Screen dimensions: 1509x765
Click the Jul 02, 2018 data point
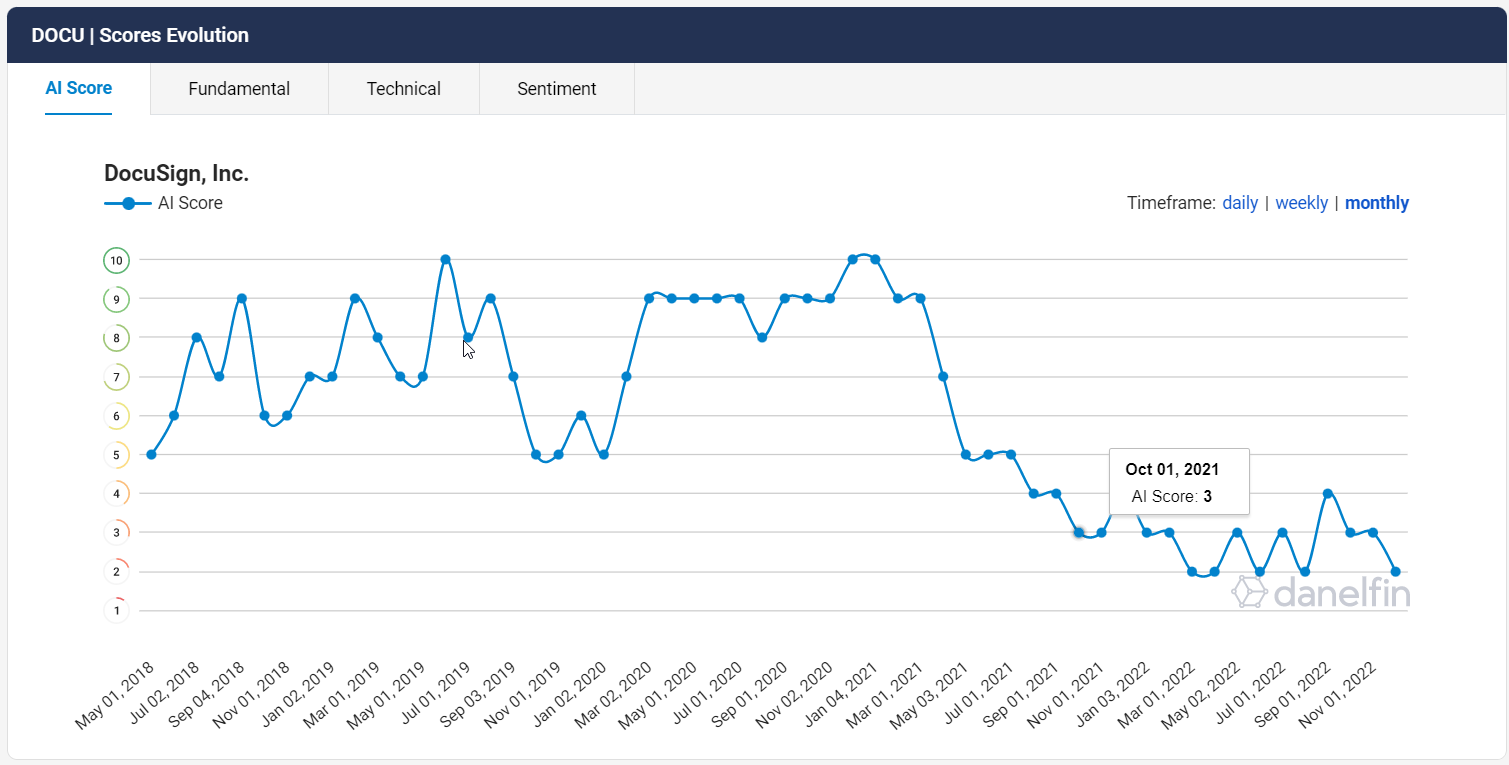point(196,337)
